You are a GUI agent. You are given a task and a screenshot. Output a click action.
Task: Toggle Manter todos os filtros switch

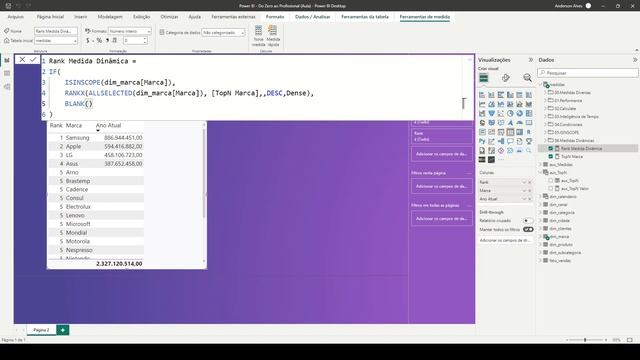pos(528,229)
